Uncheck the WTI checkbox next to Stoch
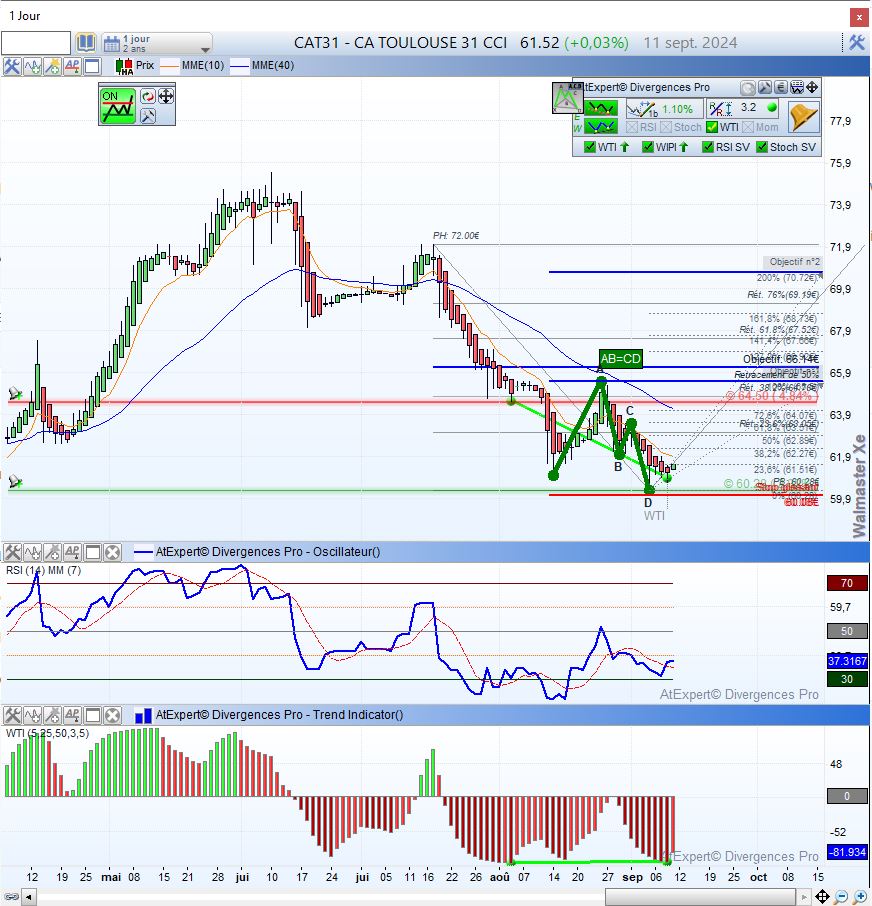The height and width of the screenshot is (906, 872). (712, 127)
